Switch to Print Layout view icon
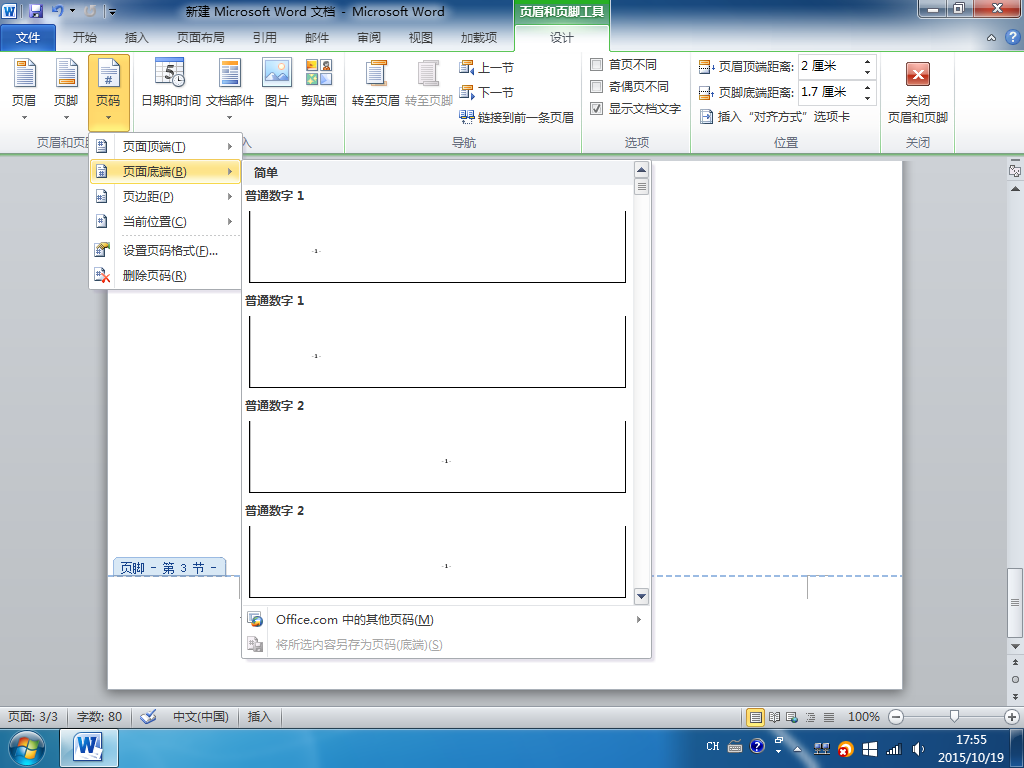The width and height of the screenshot is (1024, 768). (756, 717)
